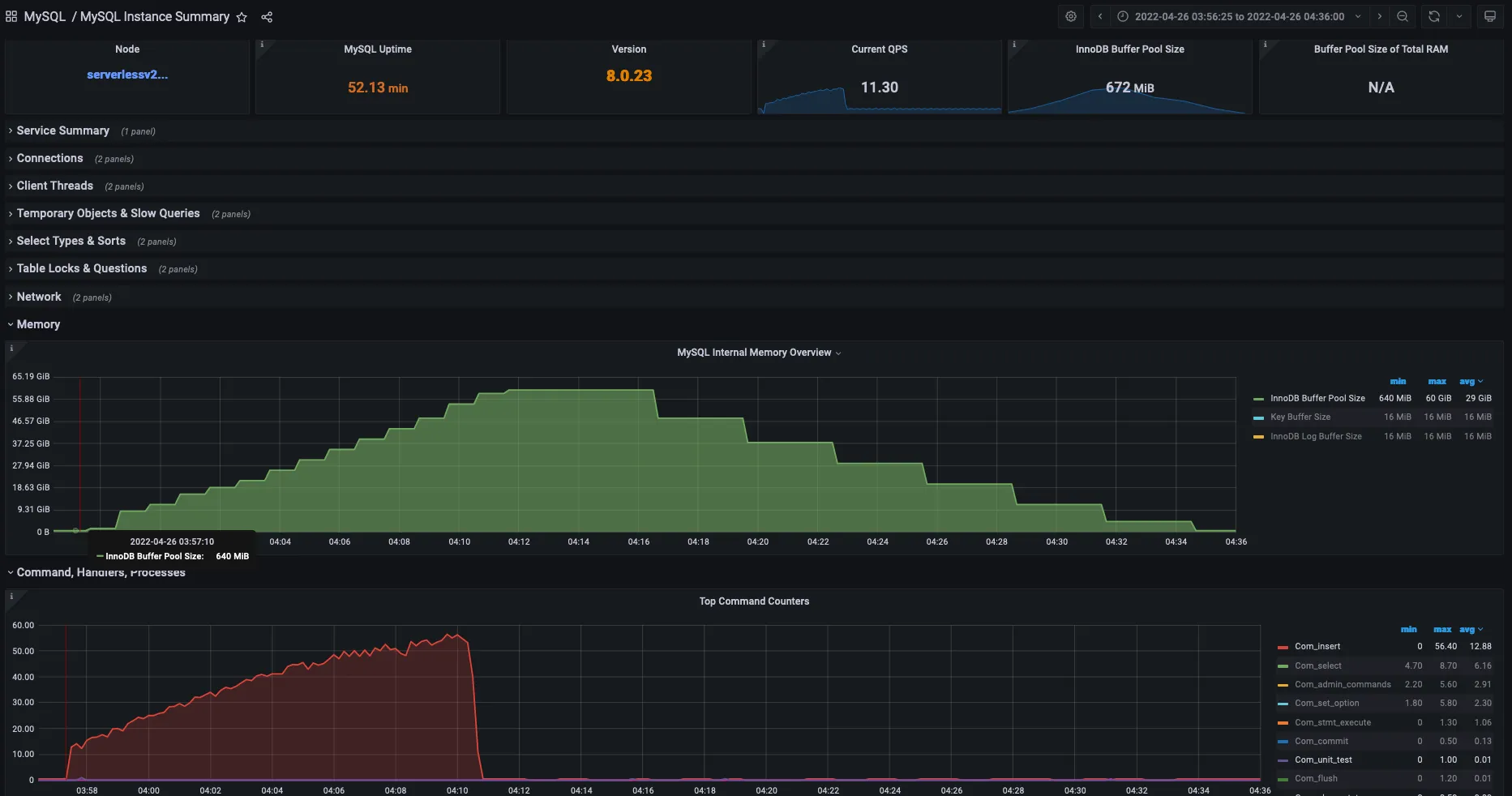Change InnoDB Buffer Pool Size green series color
This screenshot has width=1512, height=796.
click(x=1258, y=399)
